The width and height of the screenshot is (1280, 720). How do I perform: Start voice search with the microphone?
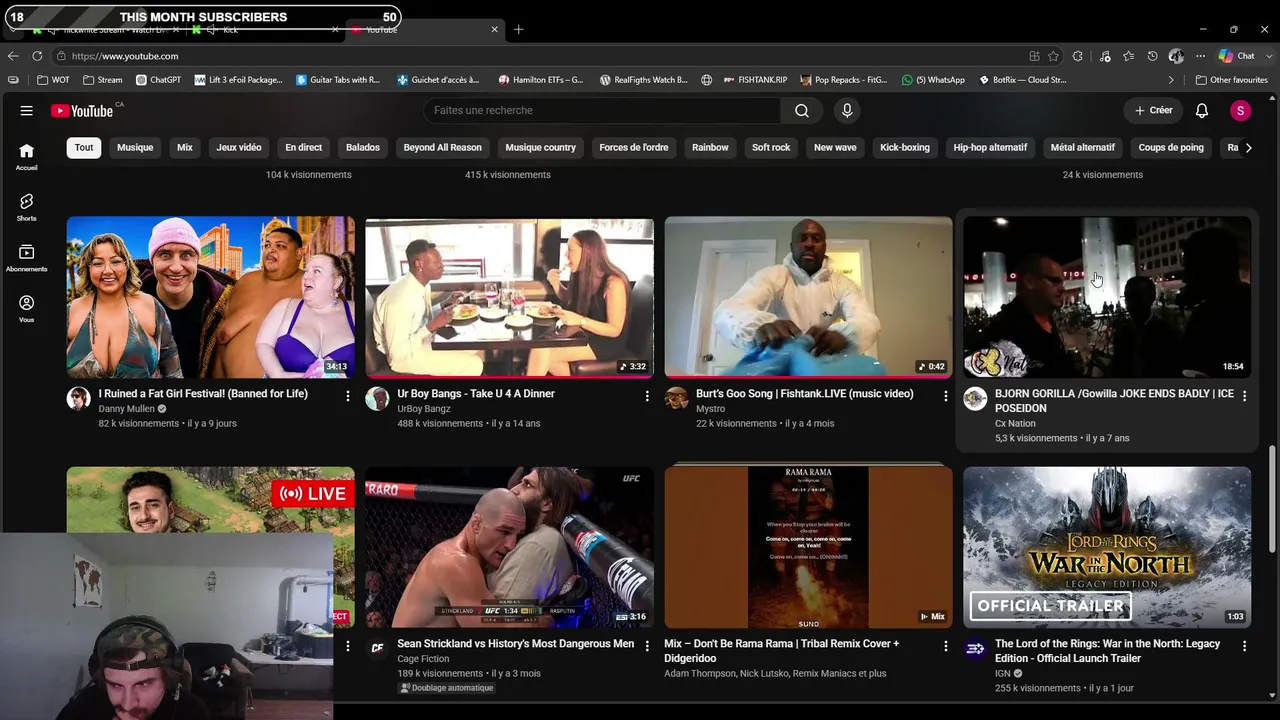point(847,111)
